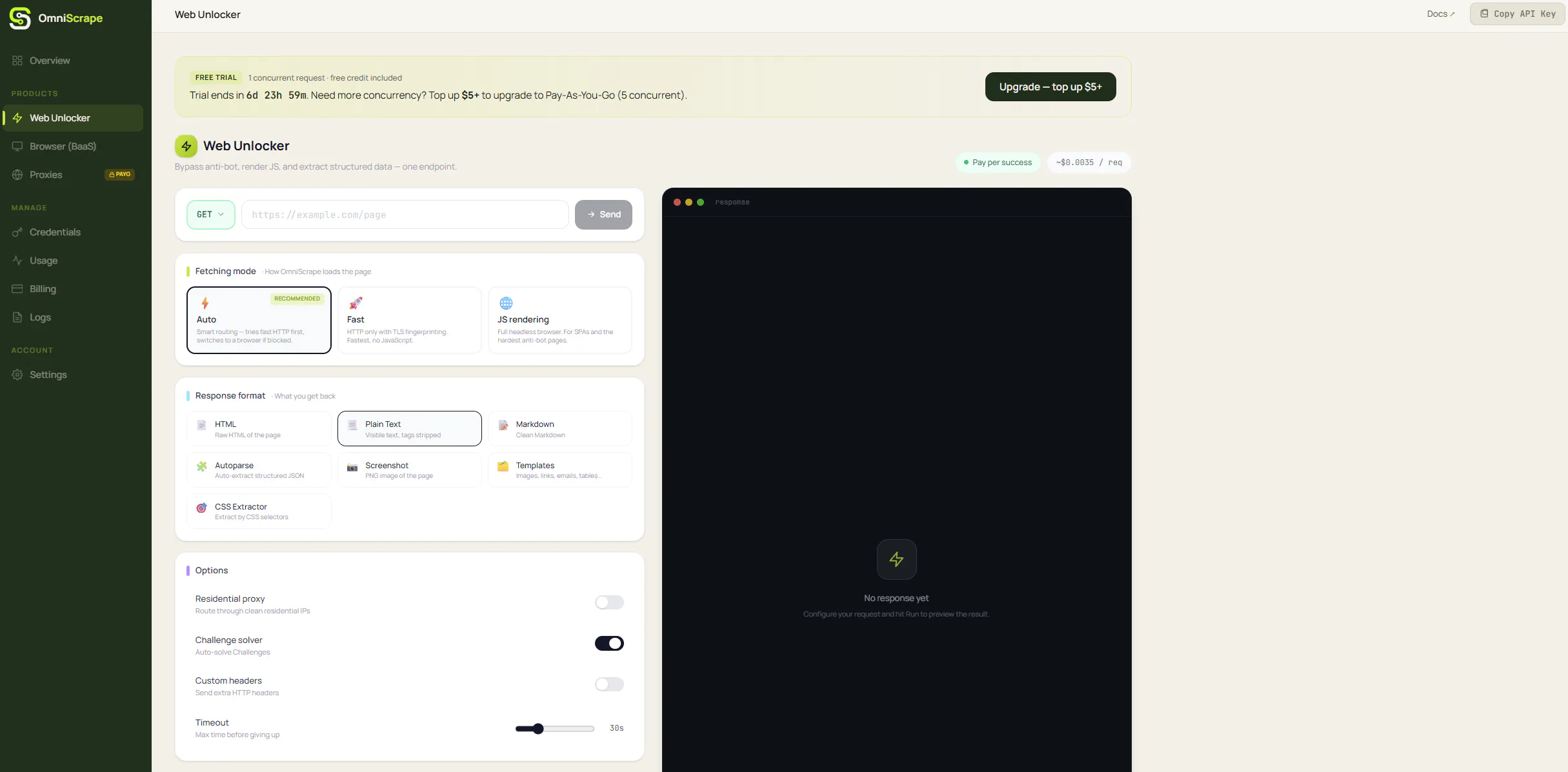Click the Screenshot camera icon
Image resolution: width=1568 pixels, height=772 pixels.
coord(352,467)
